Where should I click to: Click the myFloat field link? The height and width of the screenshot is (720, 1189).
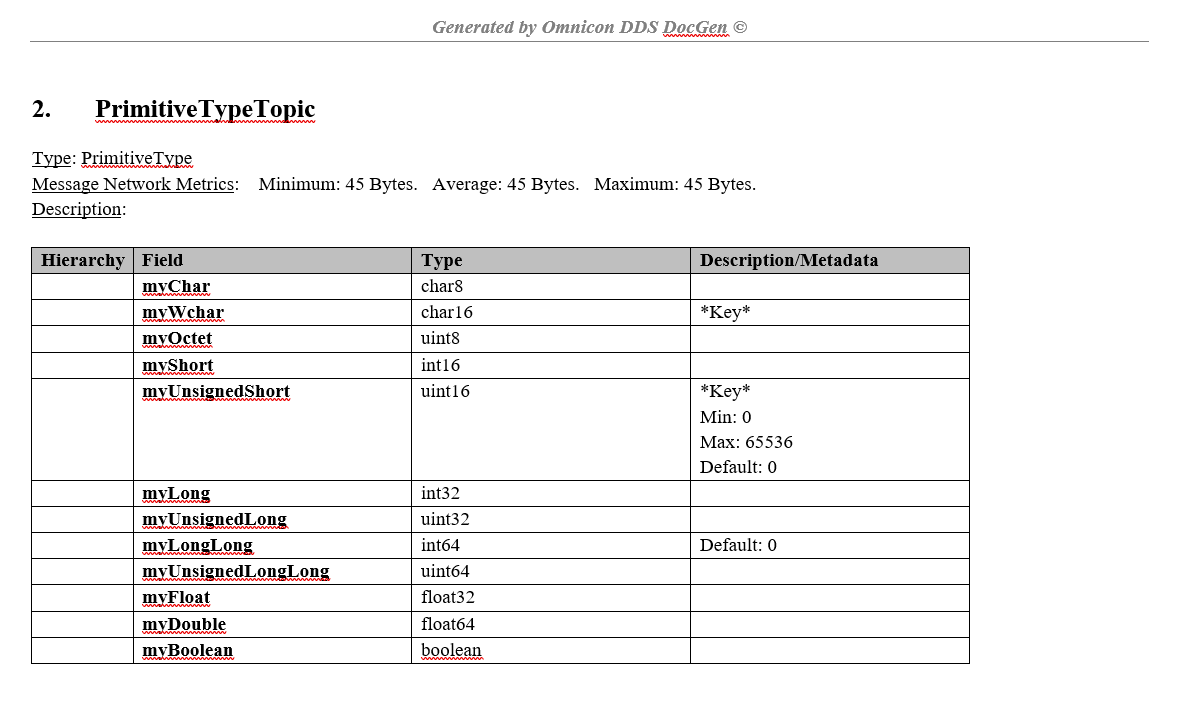(176, 597)
